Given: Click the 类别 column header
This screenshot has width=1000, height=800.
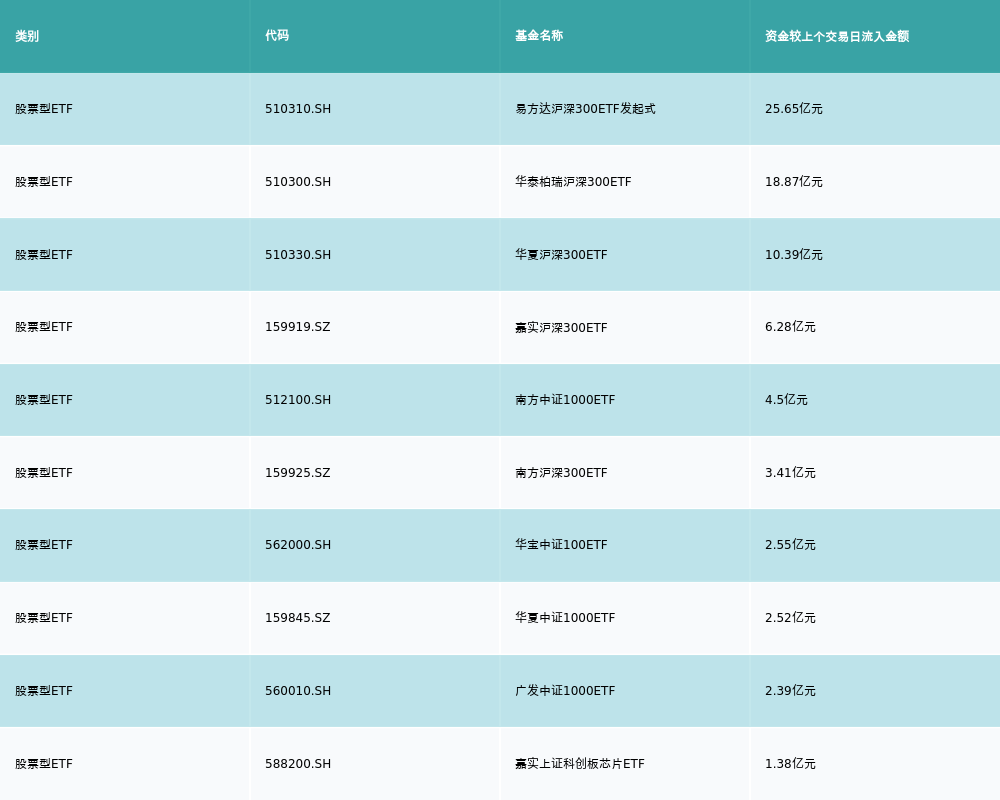Looking at the screenshot, I should [27, 36].
